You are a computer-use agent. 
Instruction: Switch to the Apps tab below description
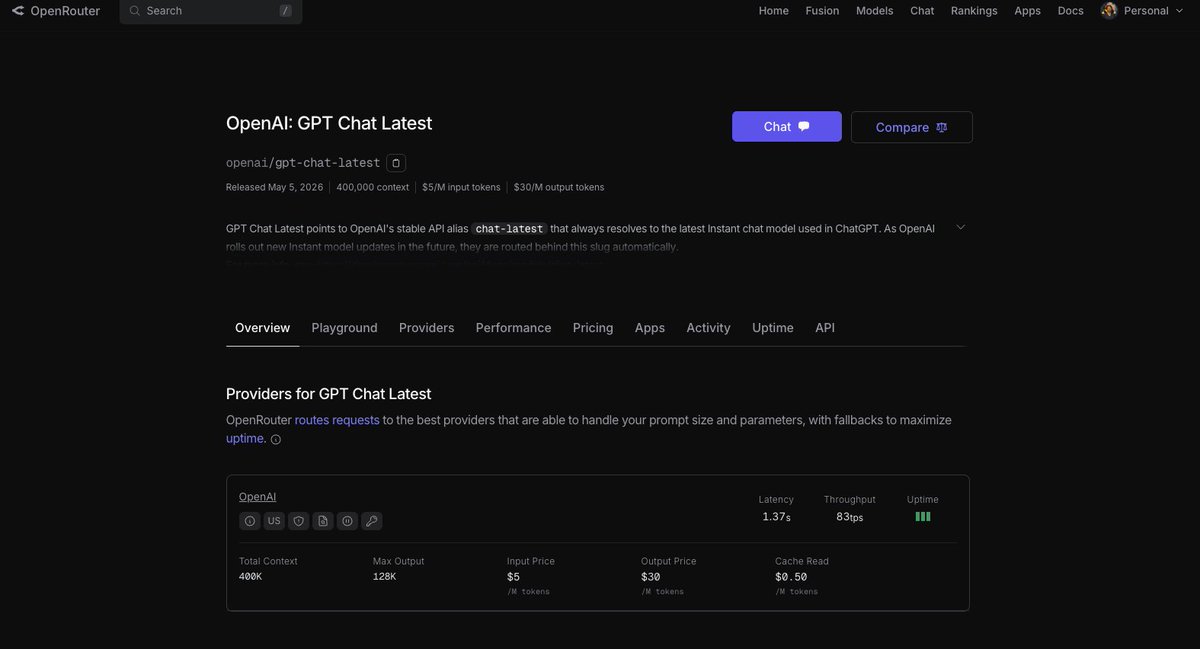(650, 328)
